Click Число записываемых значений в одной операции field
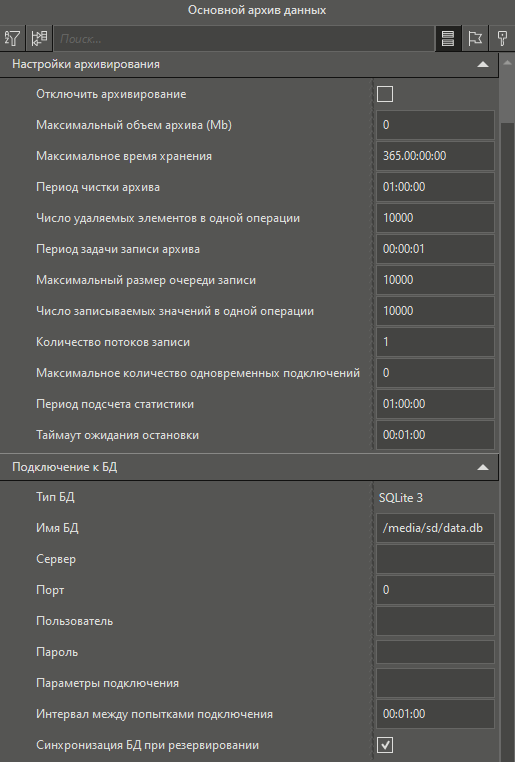This screenshot has width=515, height=762. tap(435, 311)
